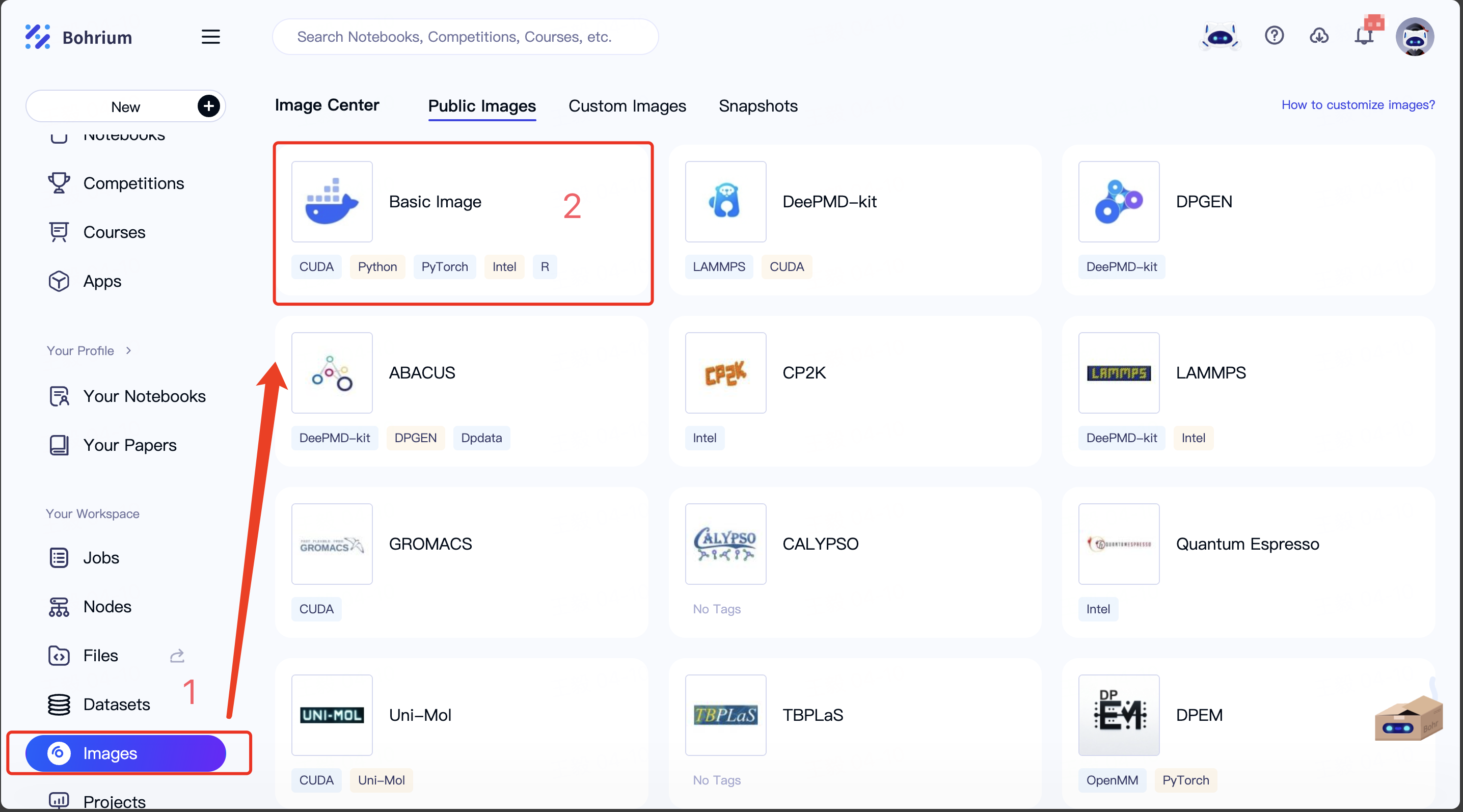
Task: Click the Images sidebar icon
Action: [x=59, y=753]
